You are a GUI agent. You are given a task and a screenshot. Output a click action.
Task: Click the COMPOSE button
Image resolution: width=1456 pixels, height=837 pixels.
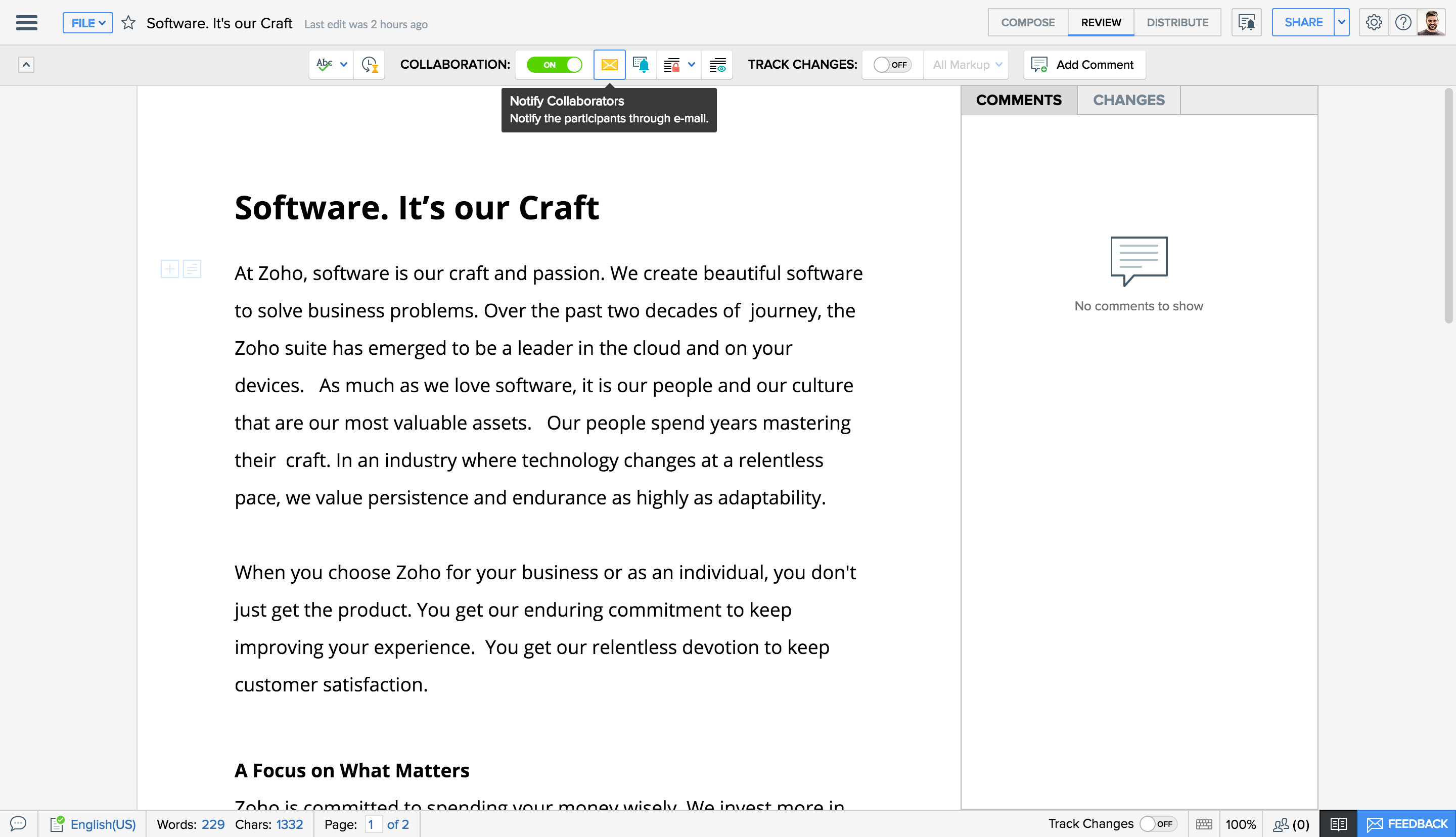point(1028,22)
